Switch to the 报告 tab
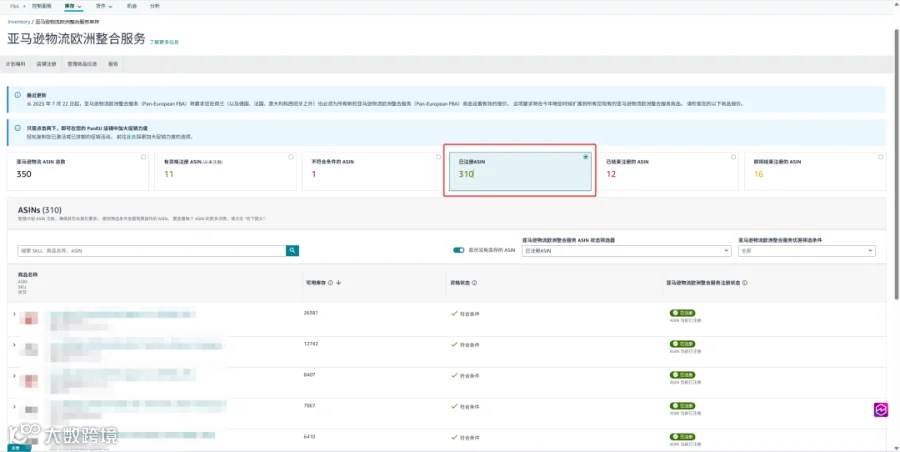Screen dimensions: 900x452 pyautogui.click(x=113, y=64)
